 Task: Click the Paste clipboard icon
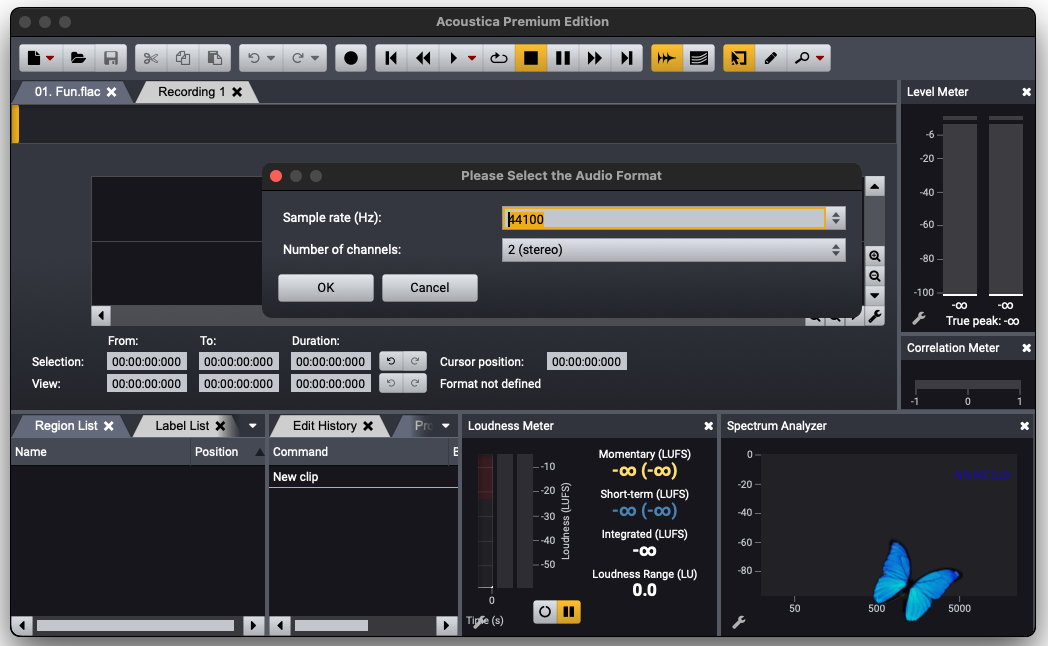(x=215, y=58)
